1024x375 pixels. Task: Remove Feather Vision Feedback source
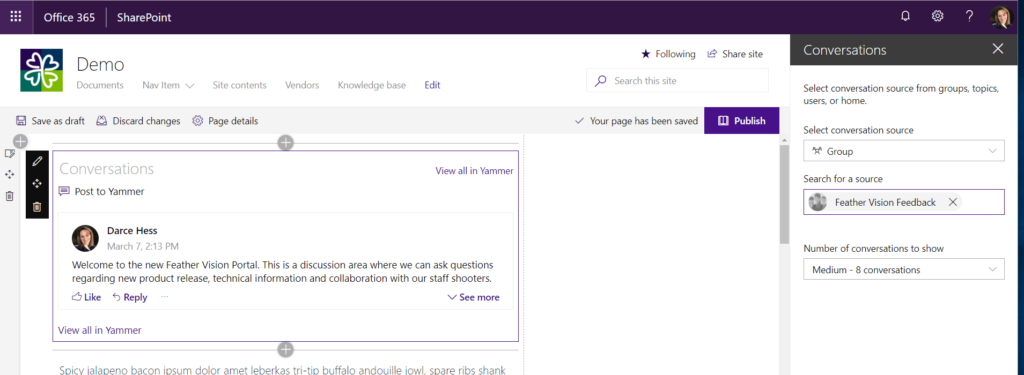(x=953, y=202)
